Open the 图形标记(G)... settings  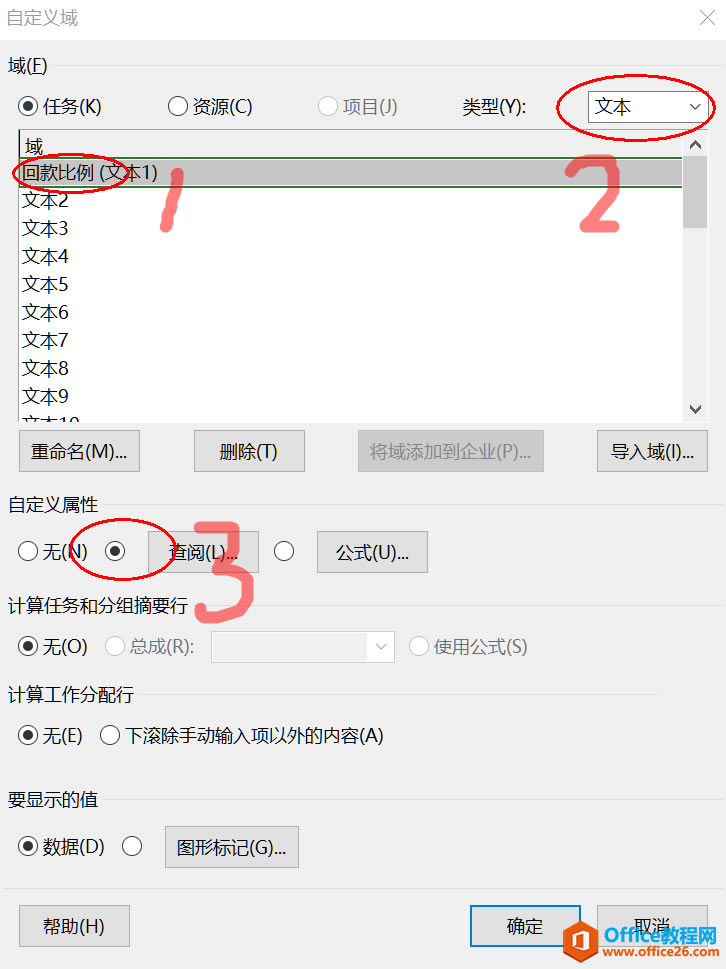coord(232,847)
